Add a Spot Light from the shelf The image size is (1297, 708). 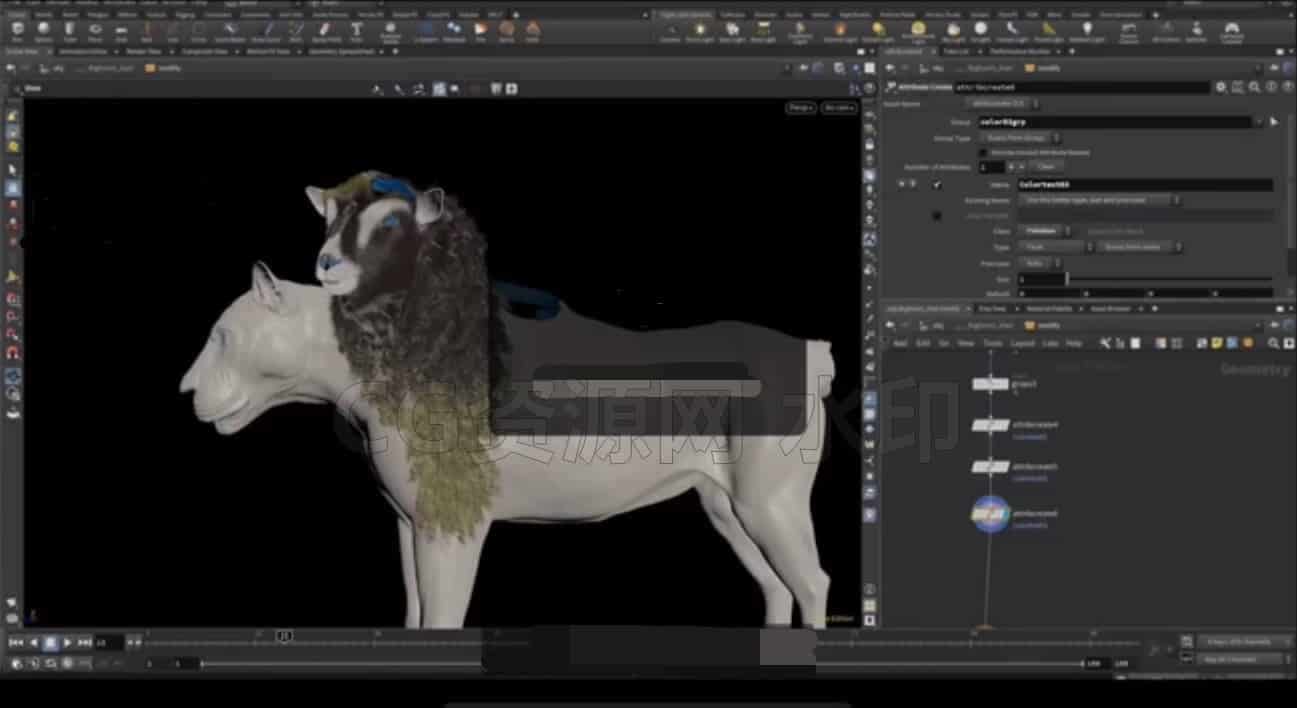click(x=733, y=32)
